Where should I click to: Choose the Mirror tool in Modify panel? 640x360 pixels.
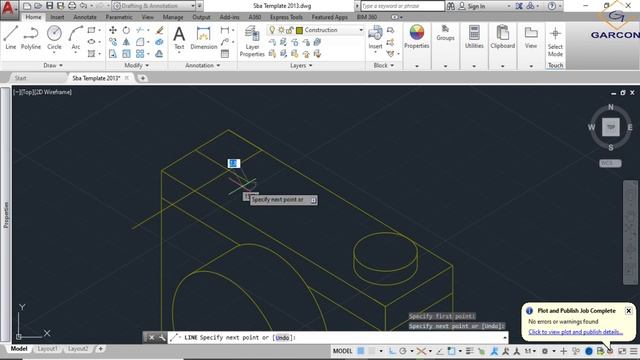point(127,42)
